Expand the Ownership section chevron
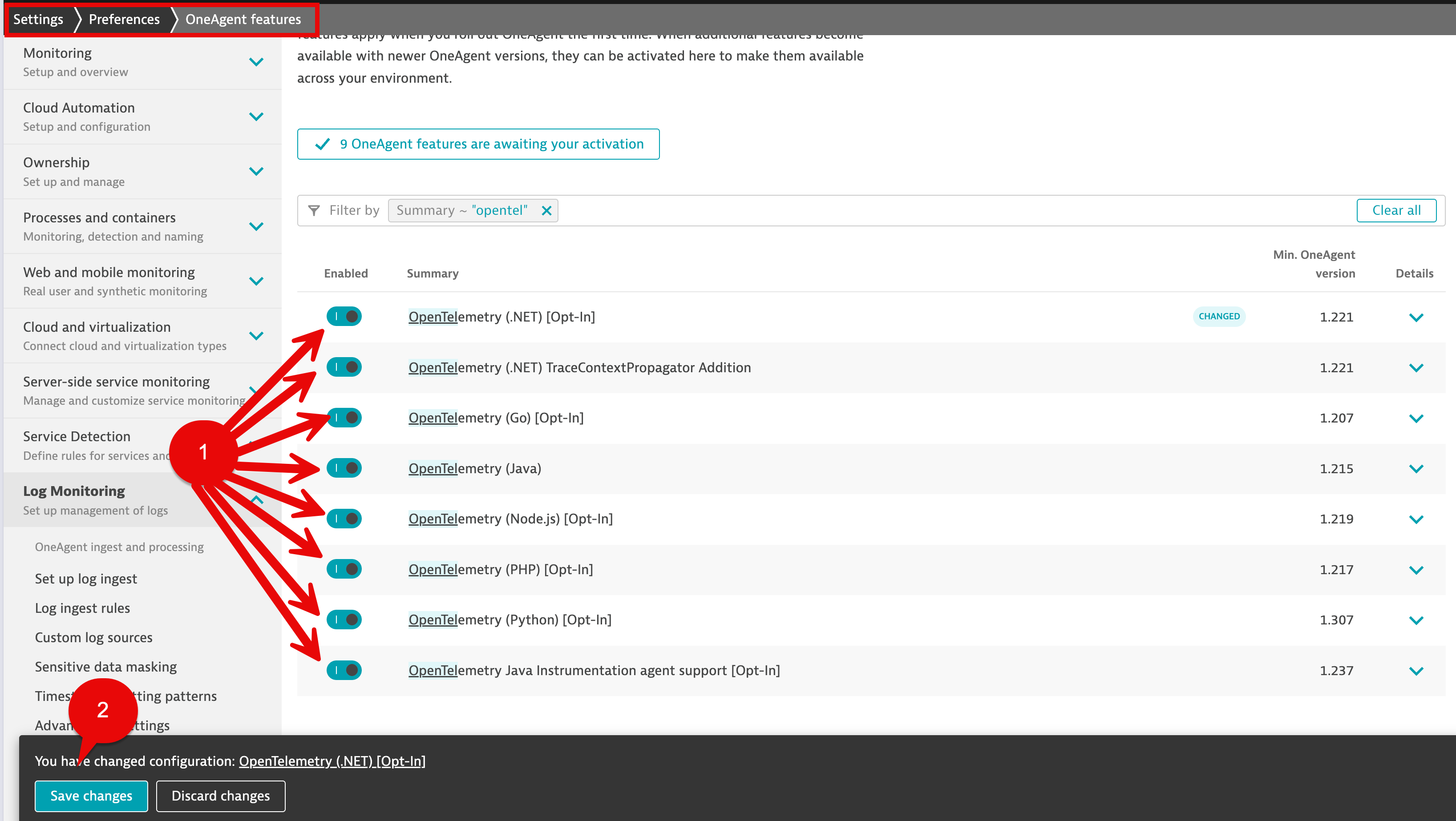 coord(256,172)
